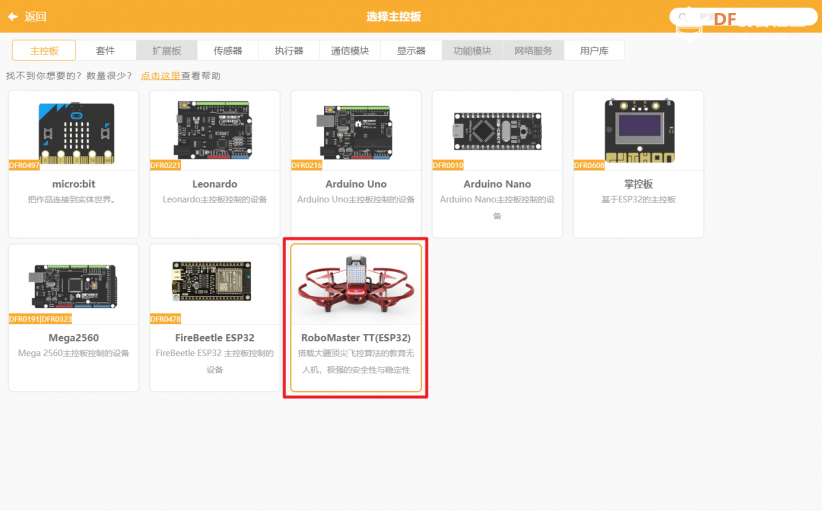822x511 pixels.
Task: Open the 通信模块 tab
Action: (350, 51)
